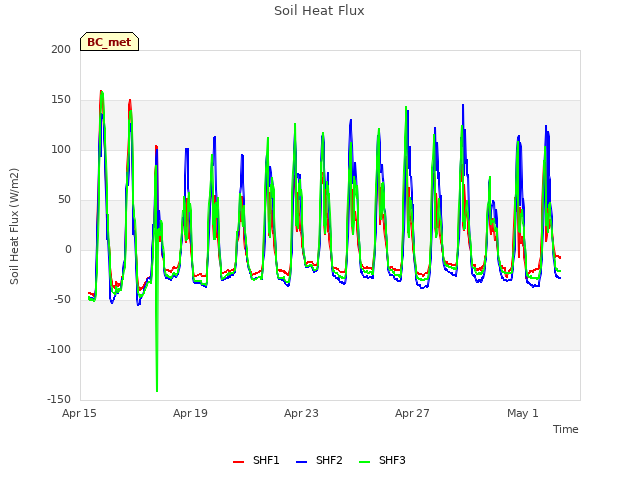Toggle the SHF2 legend entry

[x=319, y=460]
